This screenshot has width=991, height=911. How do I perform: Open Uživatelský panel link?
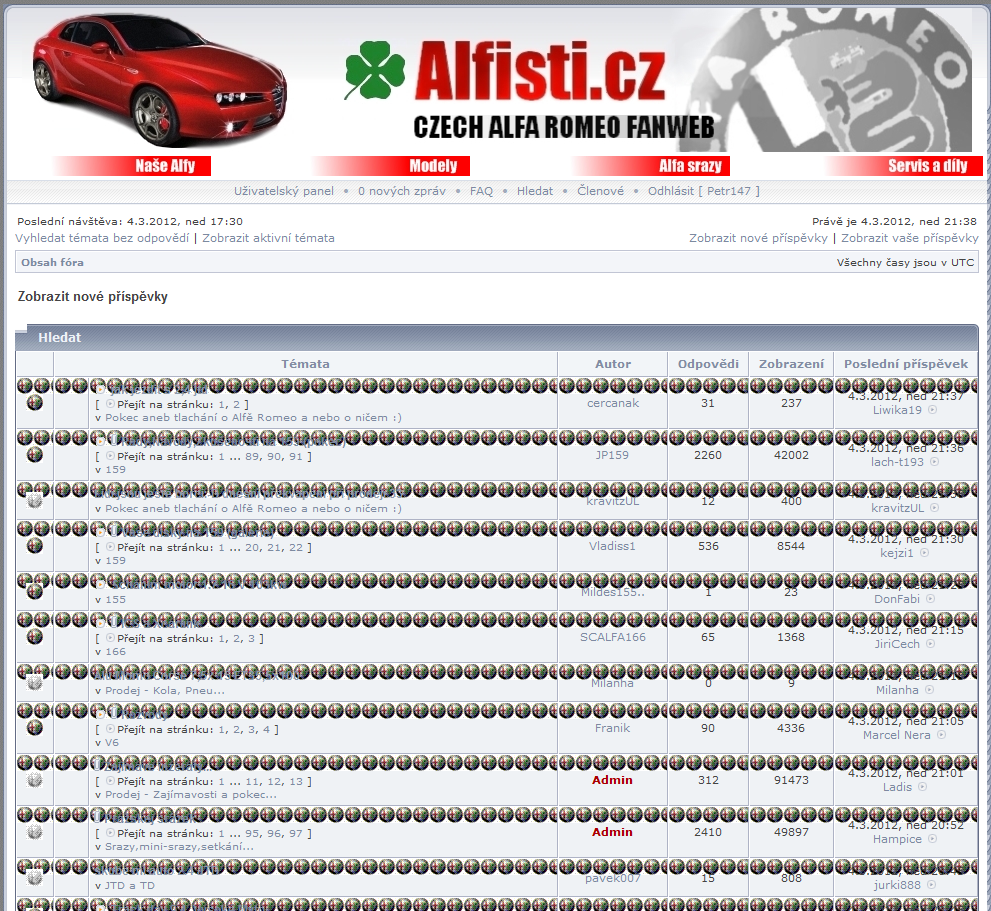[284, 191]
